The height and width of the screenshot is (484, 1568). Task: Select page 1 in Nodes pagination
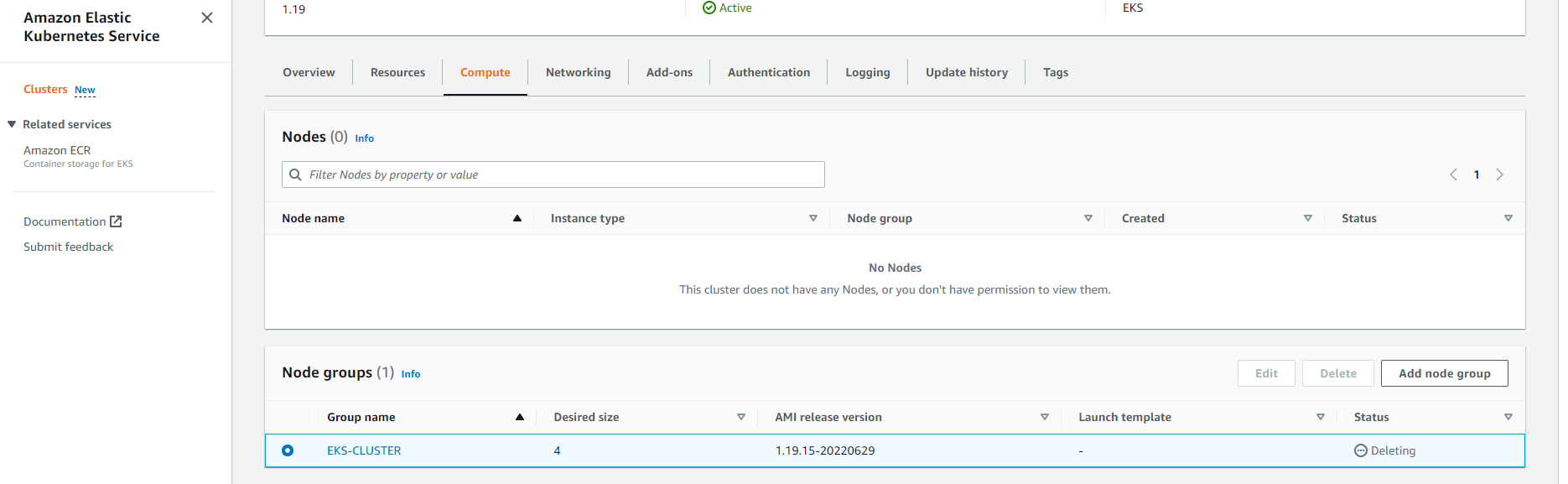pyautogui.click(x=1477, y=174)
